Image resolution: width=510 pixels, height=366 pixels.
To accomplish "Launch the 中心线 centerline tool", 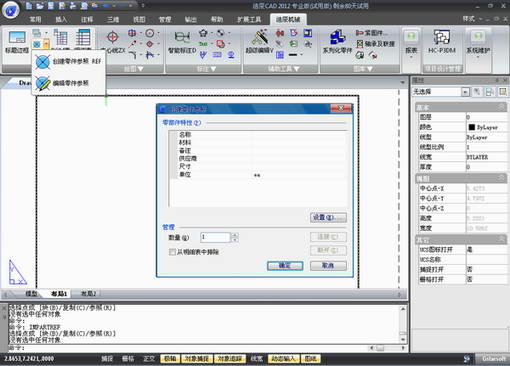I will coord(113,42).
